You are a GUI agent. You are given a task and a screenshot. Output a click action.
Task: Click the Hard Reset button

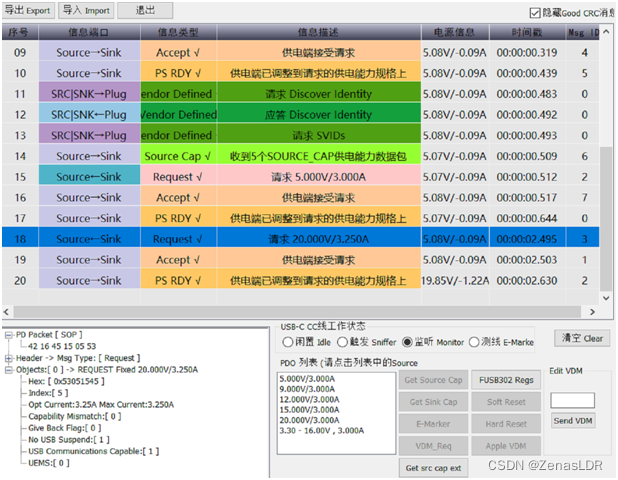coord(506,424)
